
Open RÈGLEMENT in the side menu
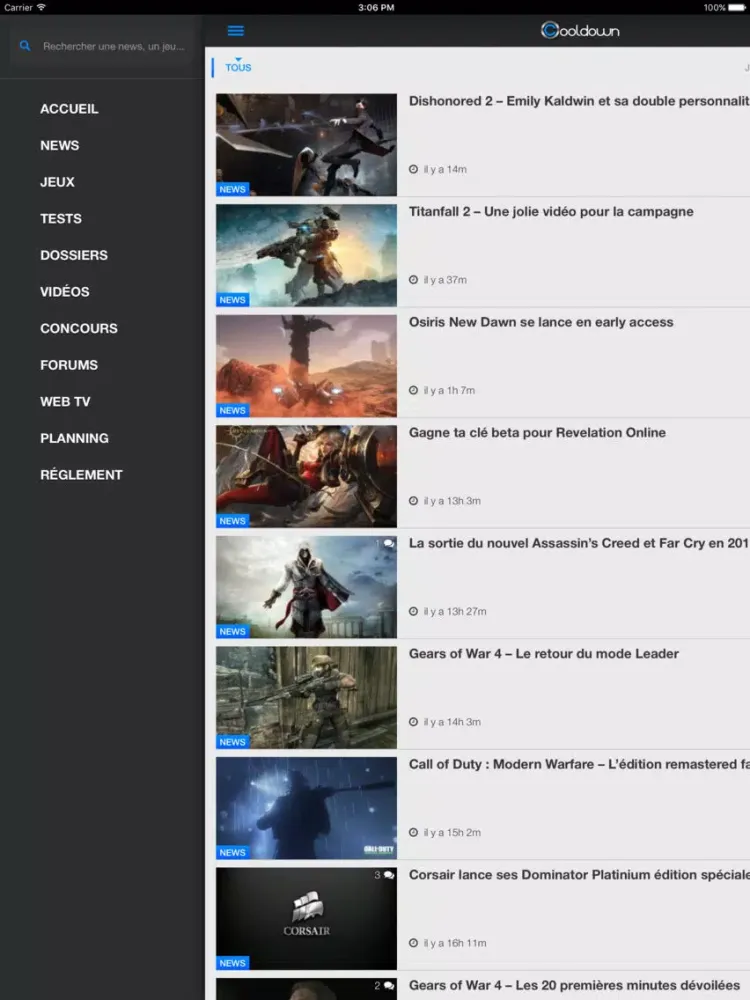point(81,474)
